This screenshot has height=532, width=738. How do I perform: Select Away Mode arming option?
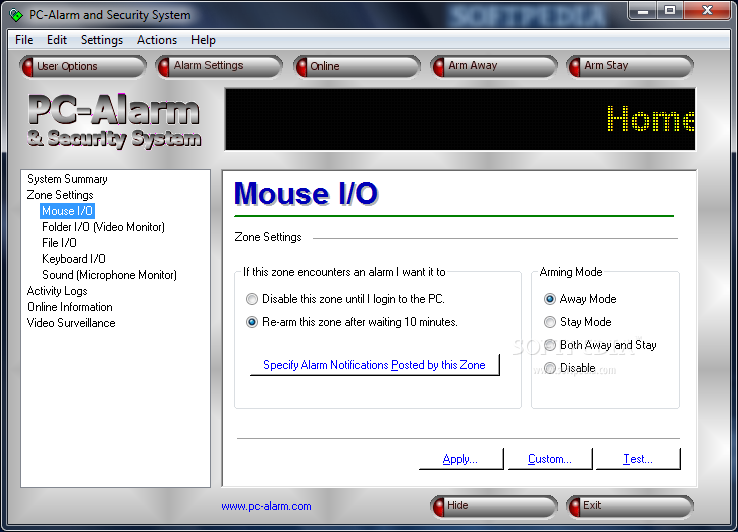click(580, 299)
